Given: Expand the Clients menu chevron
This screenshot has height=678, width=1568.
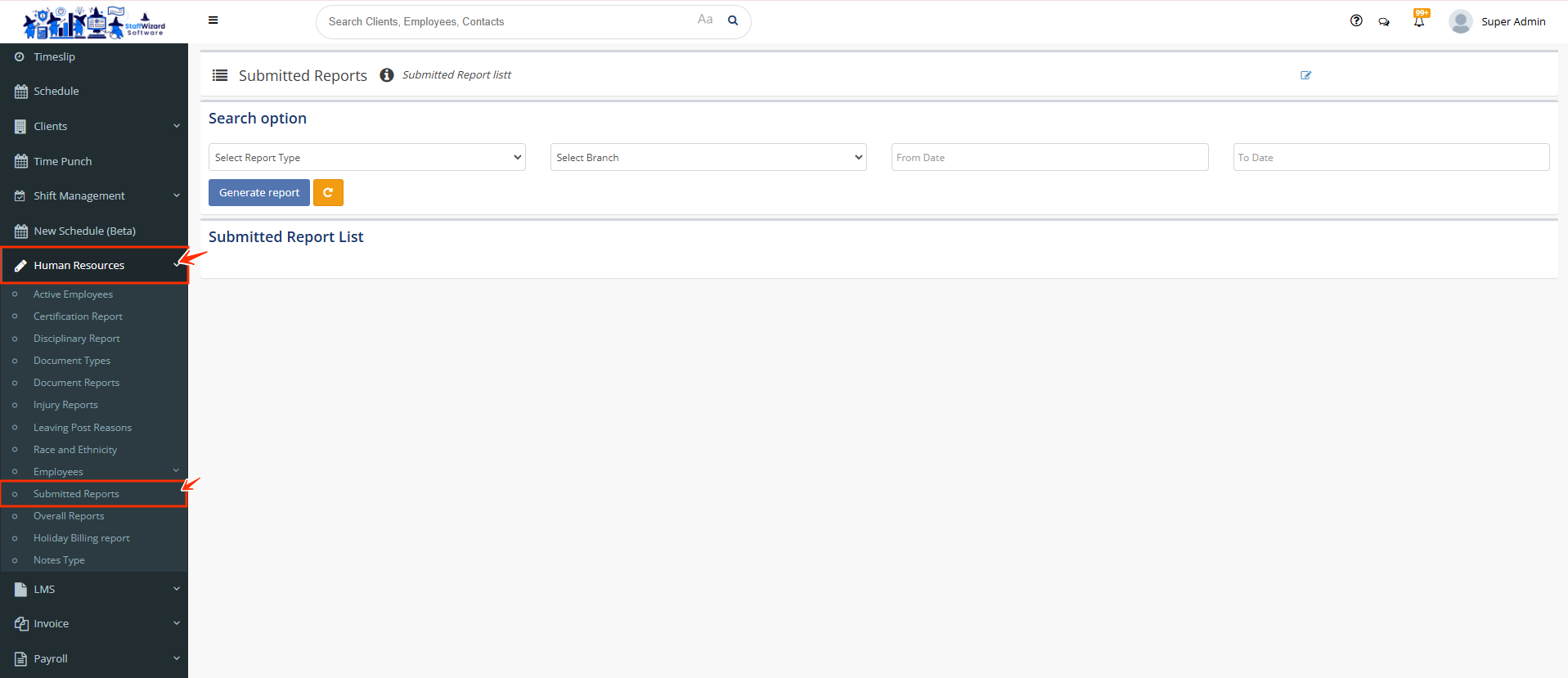Looking at the screenshot, I should pyautogui.click(x=177, y=126).
